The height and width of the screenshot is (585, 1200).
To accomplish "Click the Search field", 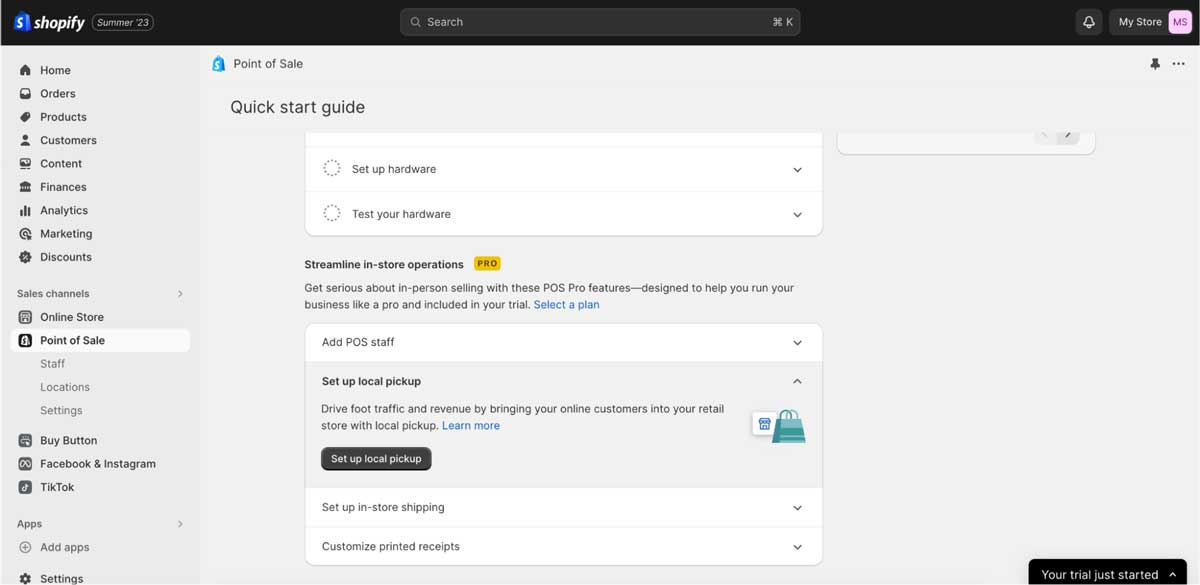I will point(600,21).
